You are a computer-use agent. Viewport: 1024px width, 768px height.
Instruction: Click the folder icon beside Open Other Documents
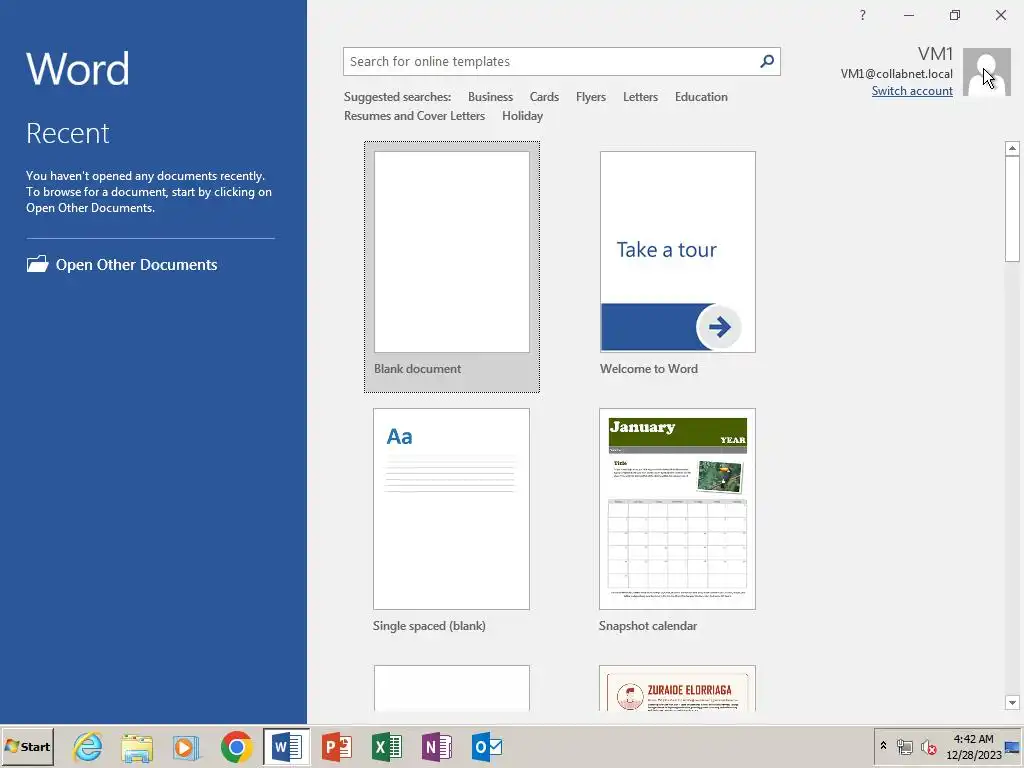pos(37,264)
